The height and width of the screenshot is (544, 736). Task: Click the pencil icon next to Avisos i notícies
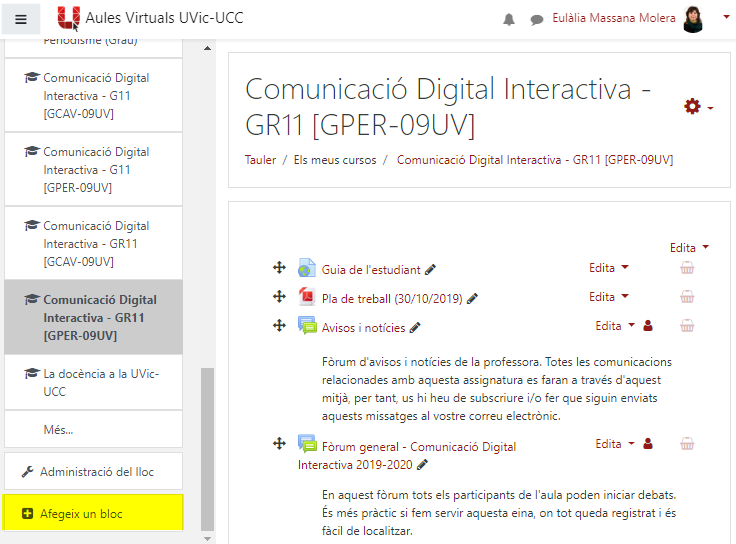tap(415, 327)
